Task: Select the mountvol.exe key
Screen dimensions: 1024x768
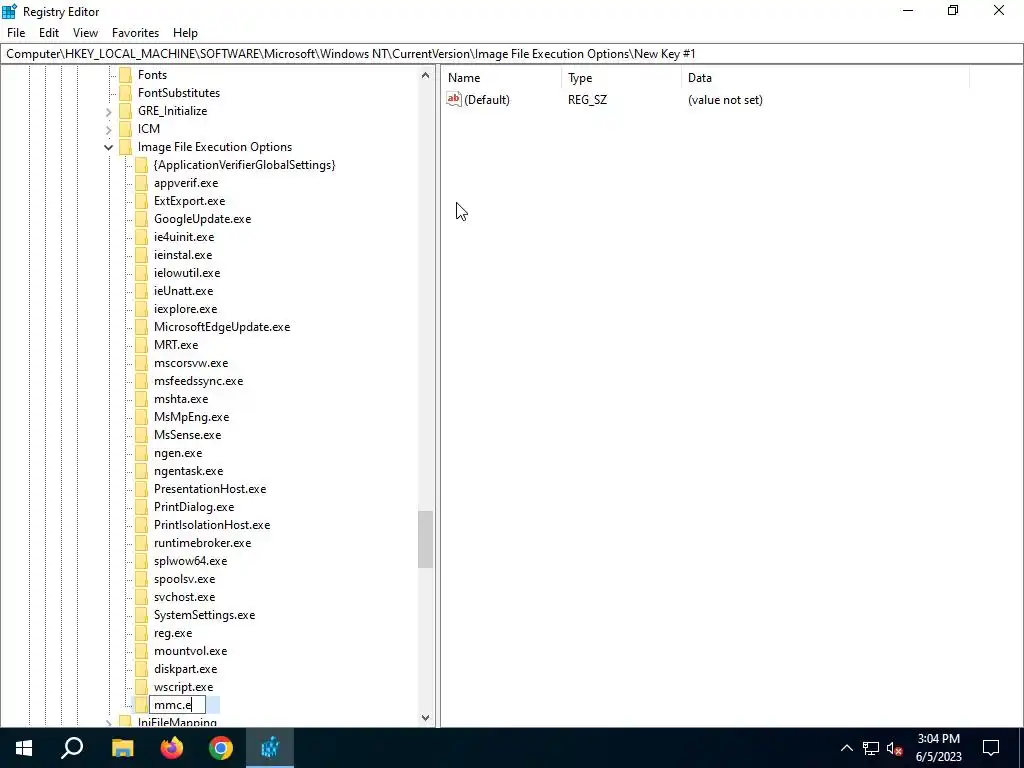Action: pyautogui.click(x=190, y=650)
